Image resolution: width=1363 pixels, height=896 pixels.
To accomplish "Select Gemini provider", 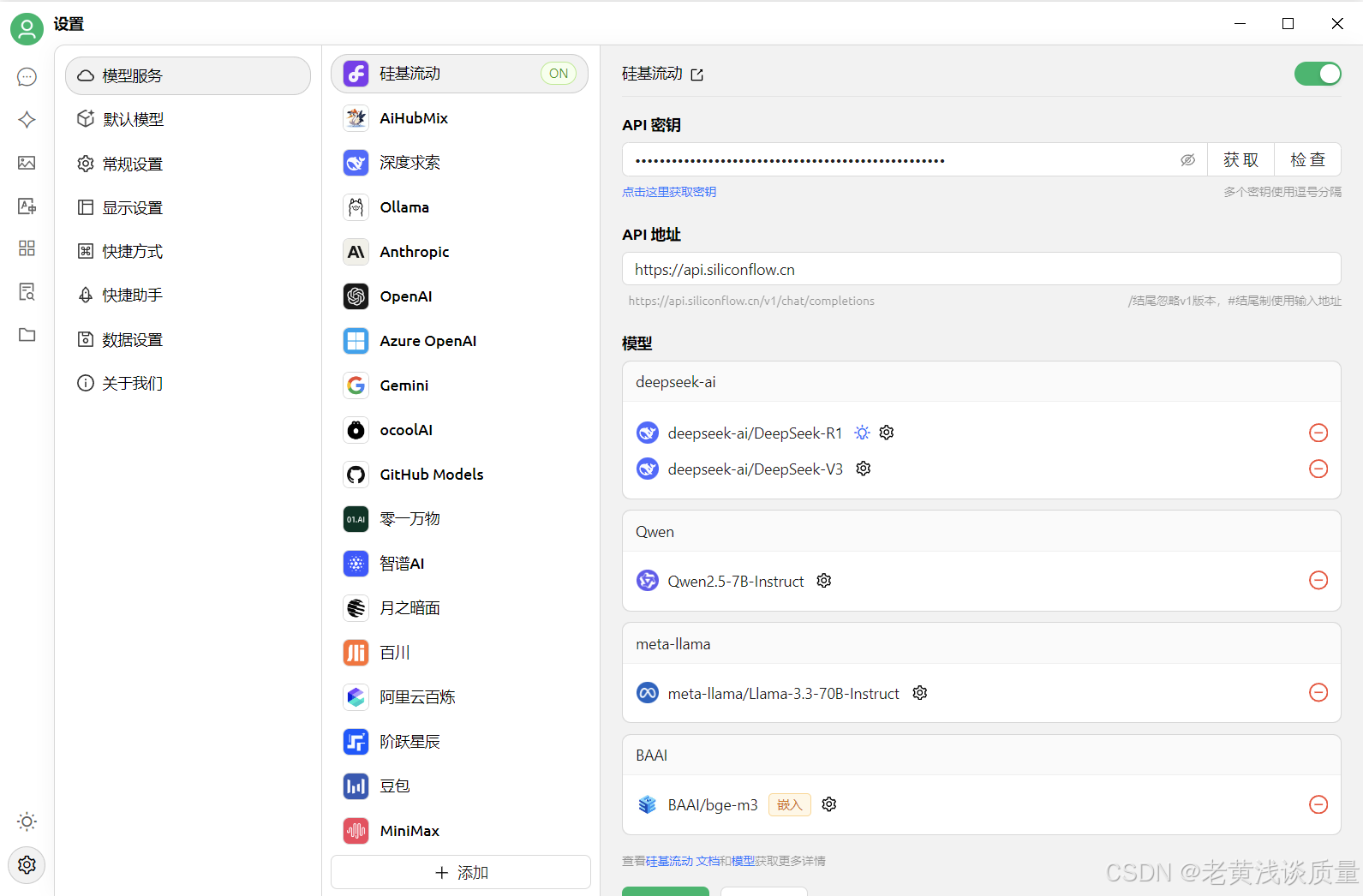I will click(459, 385).
